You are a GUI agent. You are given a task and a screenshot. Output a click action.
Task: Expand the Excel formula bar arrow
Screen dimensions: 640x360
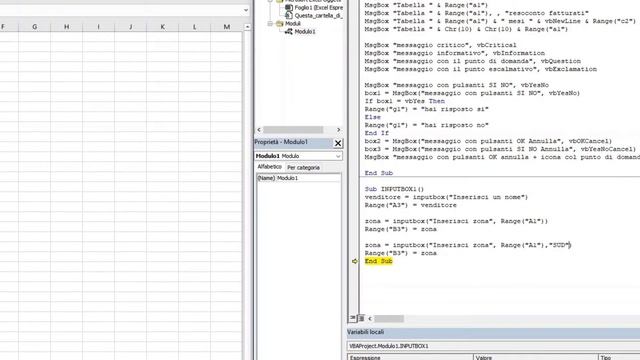(x=245, y=10)
